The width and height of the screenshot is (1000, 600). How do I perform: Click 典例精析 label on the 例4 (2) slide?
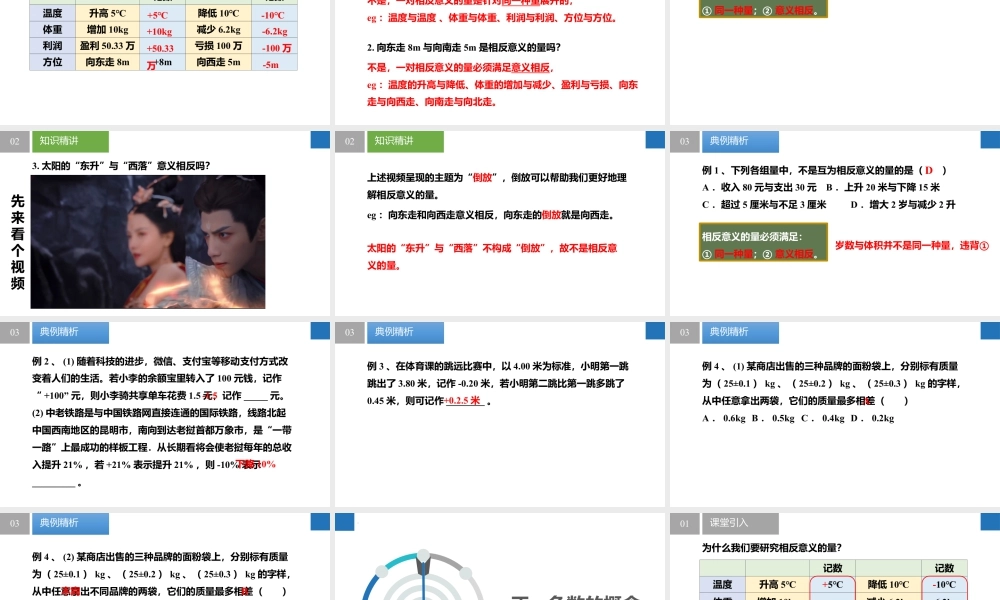click(70, 523)
